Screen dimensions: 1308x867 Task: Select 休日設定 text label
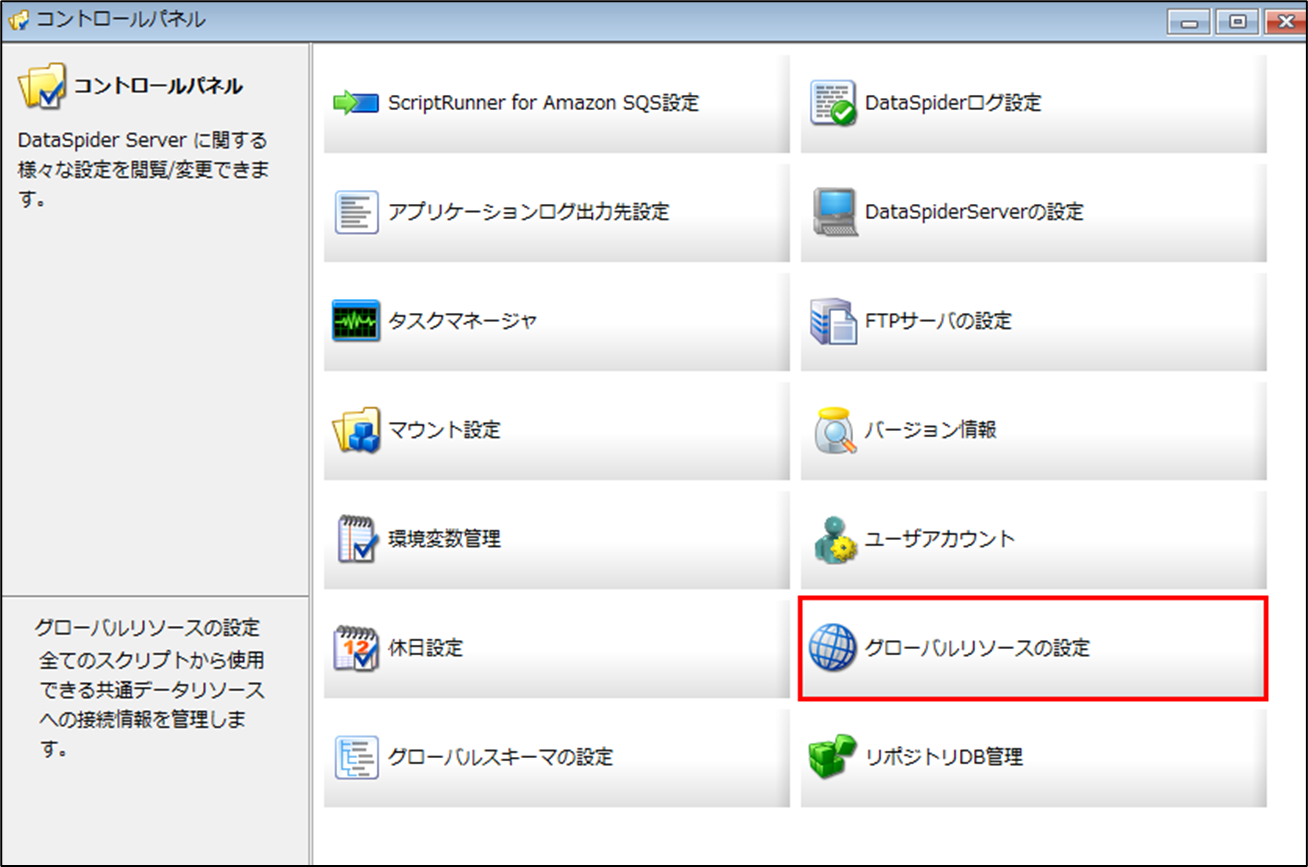[x=426, y=648]
